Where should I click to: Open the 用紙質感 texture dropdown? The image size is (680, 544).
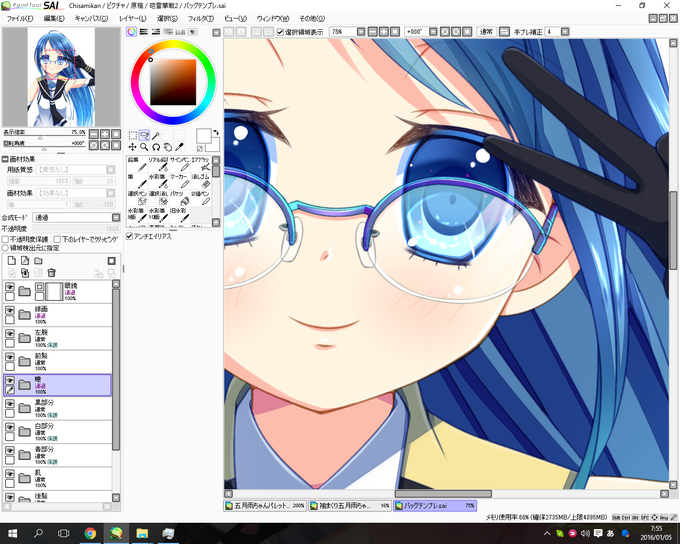tap(111, 170)
